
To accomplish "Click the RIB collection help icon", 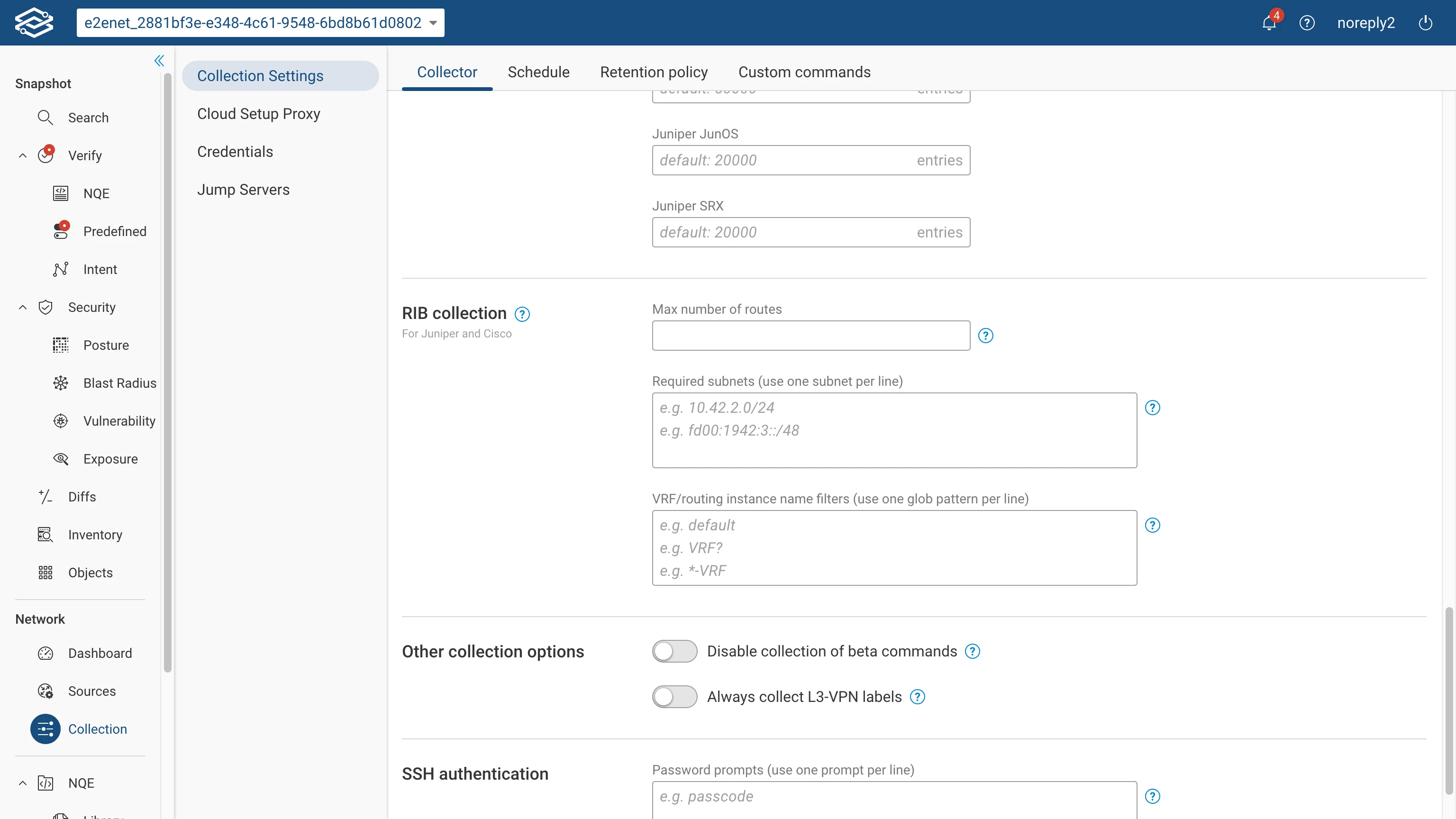I will point(522,314).
